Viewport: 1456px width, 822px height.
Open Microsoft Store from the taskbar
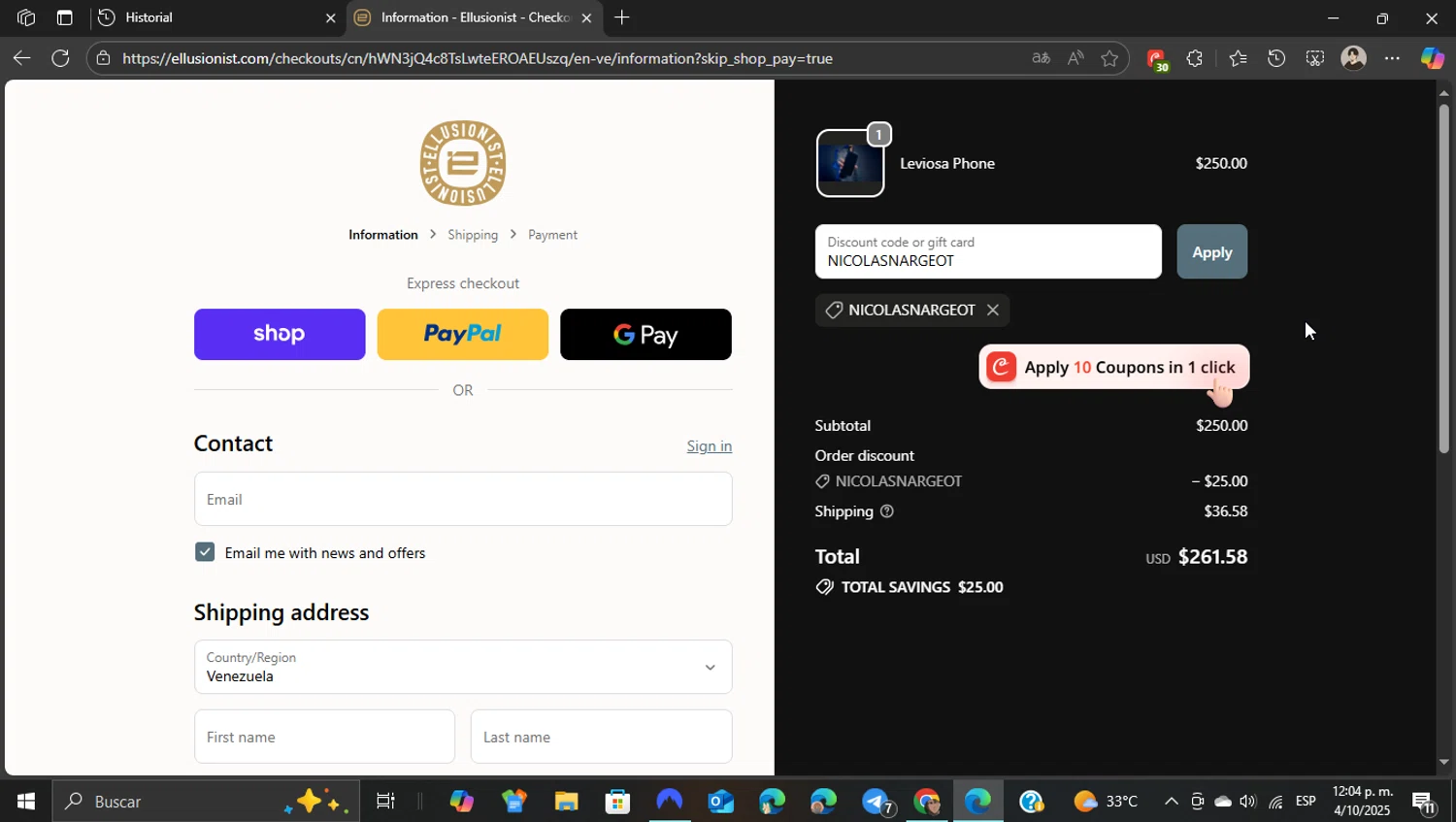[x=617, y=802]
